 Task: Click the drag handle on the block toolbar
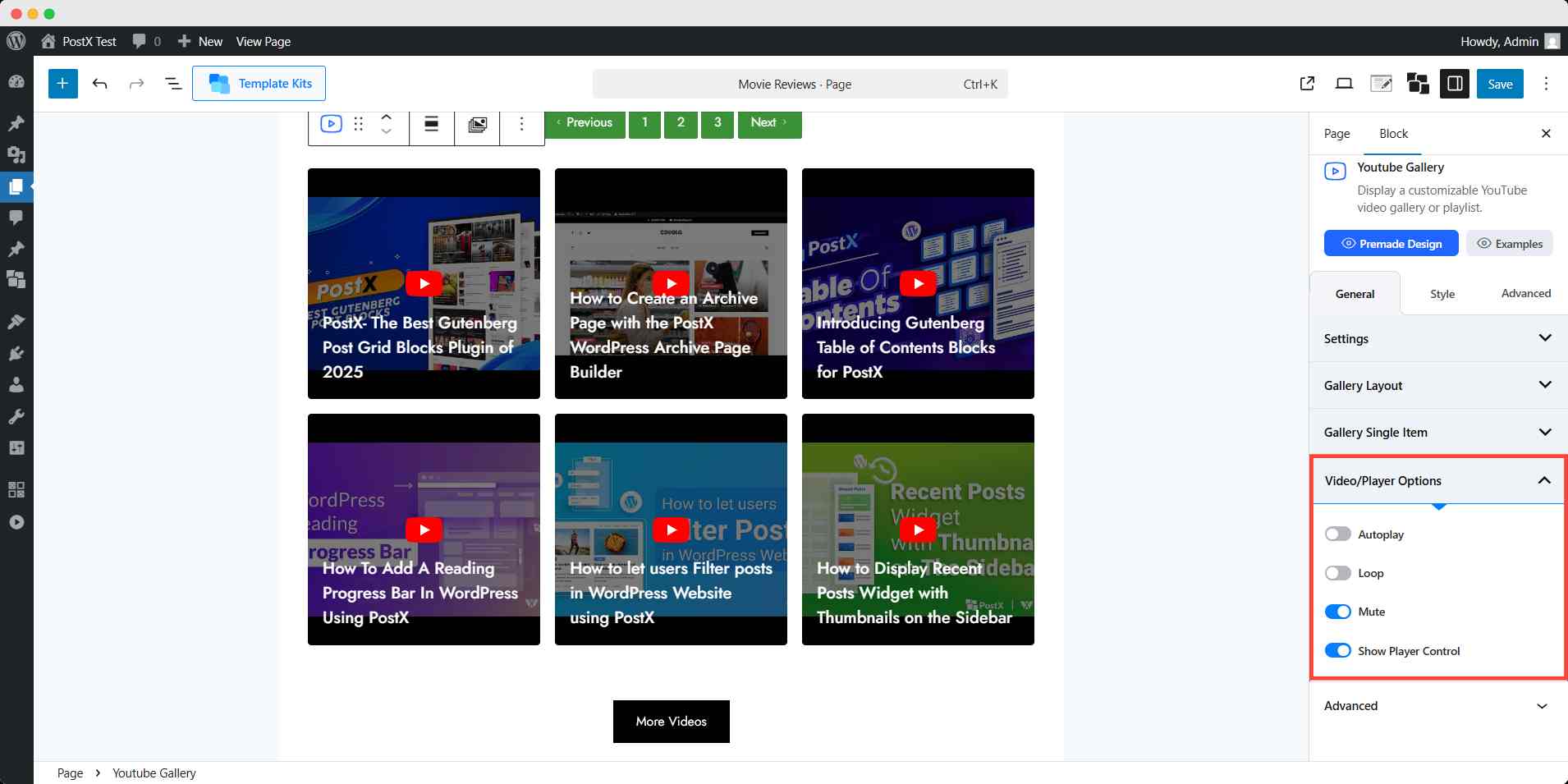pyautogui.click(x=359, y=124)
